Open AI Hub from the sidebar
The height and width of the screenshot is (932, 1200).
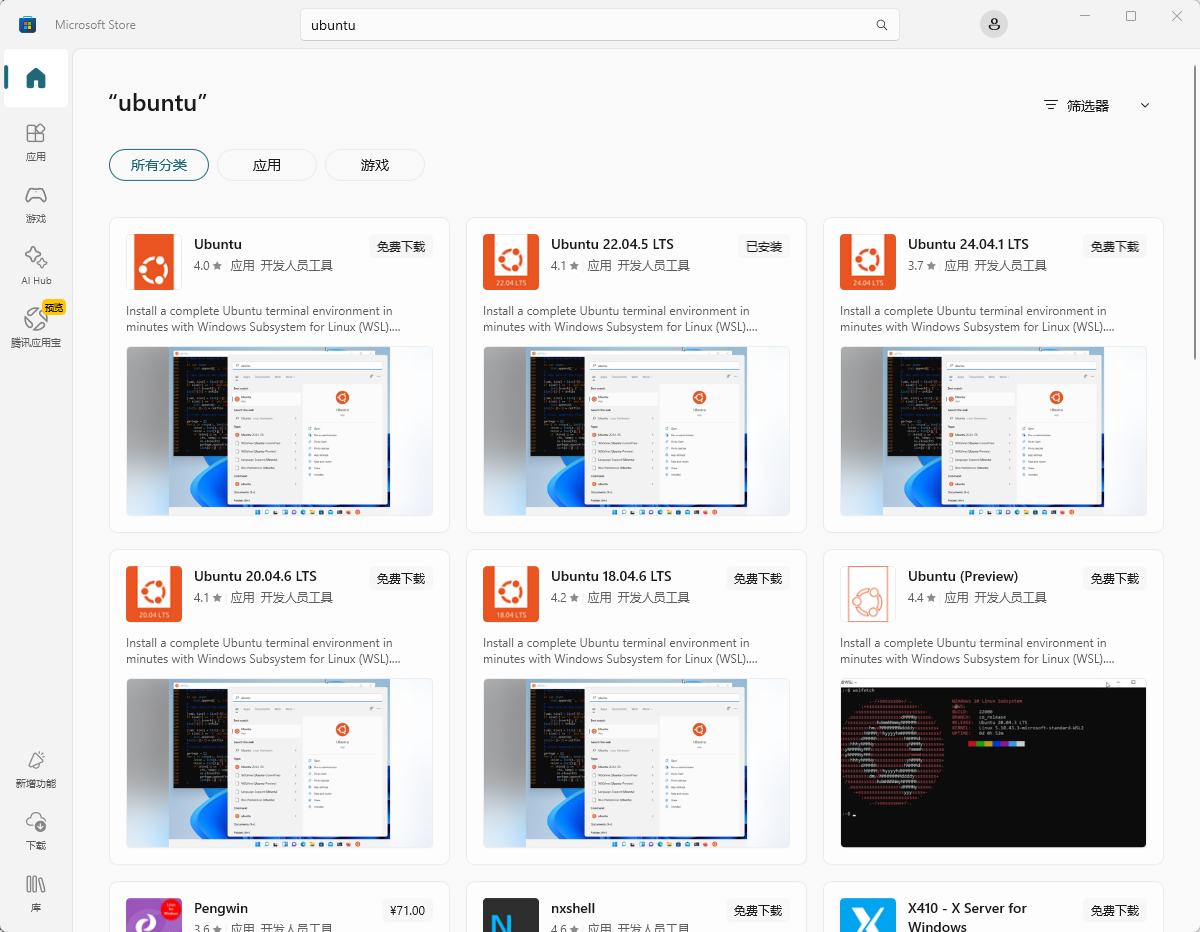[36, 266]
